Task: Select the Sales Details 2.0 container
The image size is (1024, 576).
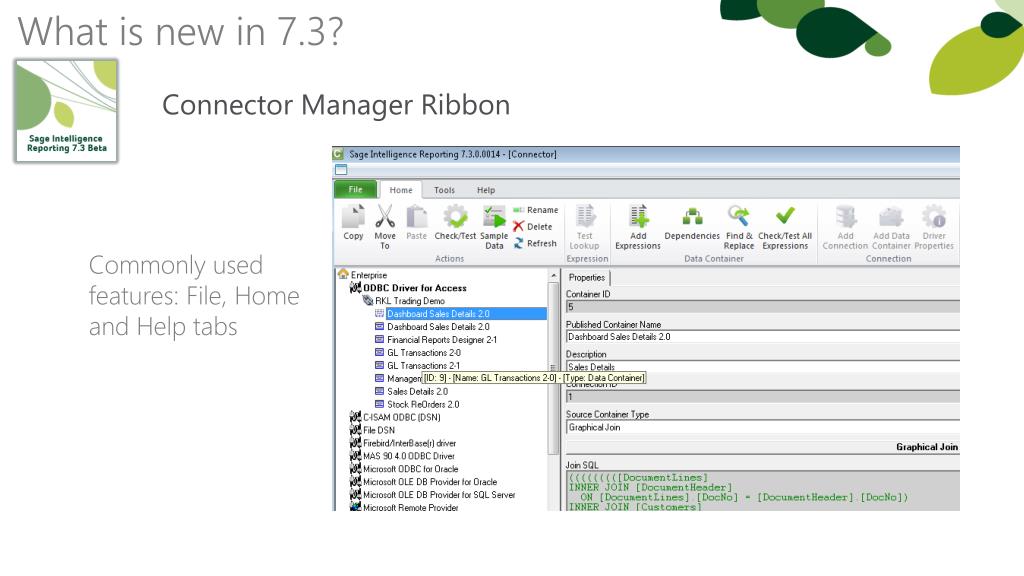Action: [x=417, y=392]
